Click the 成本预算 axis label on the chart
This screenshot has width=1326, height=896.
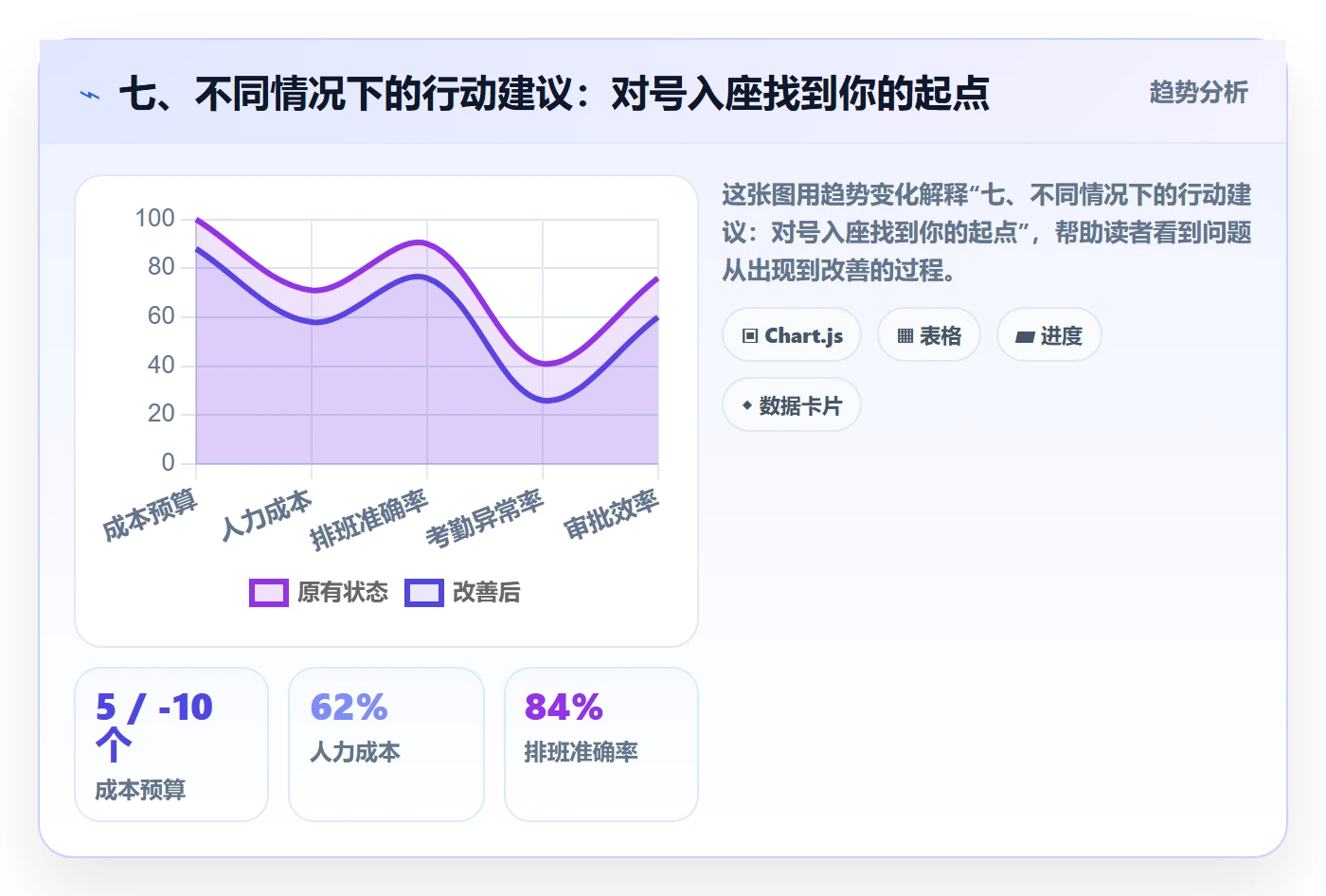150,514
